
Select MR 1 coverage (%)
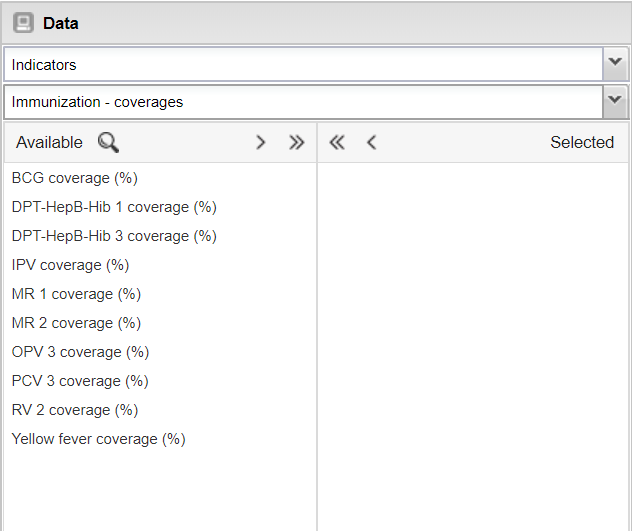(x=76, y=294)
